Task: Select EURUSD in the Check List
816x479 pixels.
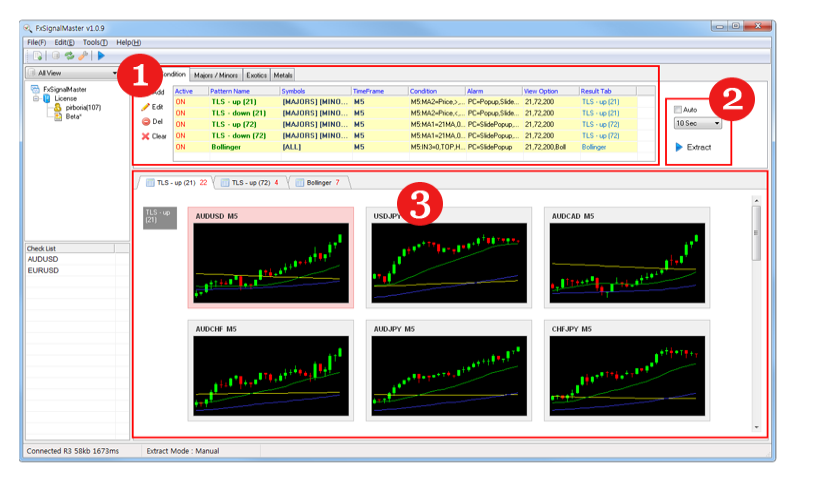Action: (x=43, y=271)
